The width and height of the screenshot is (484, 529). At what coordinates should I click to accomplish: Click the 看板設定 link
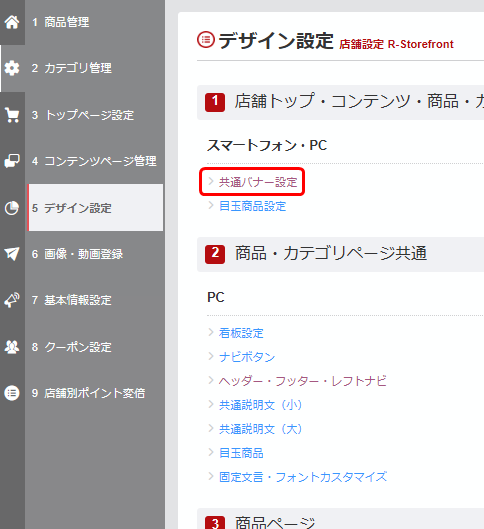241,333
